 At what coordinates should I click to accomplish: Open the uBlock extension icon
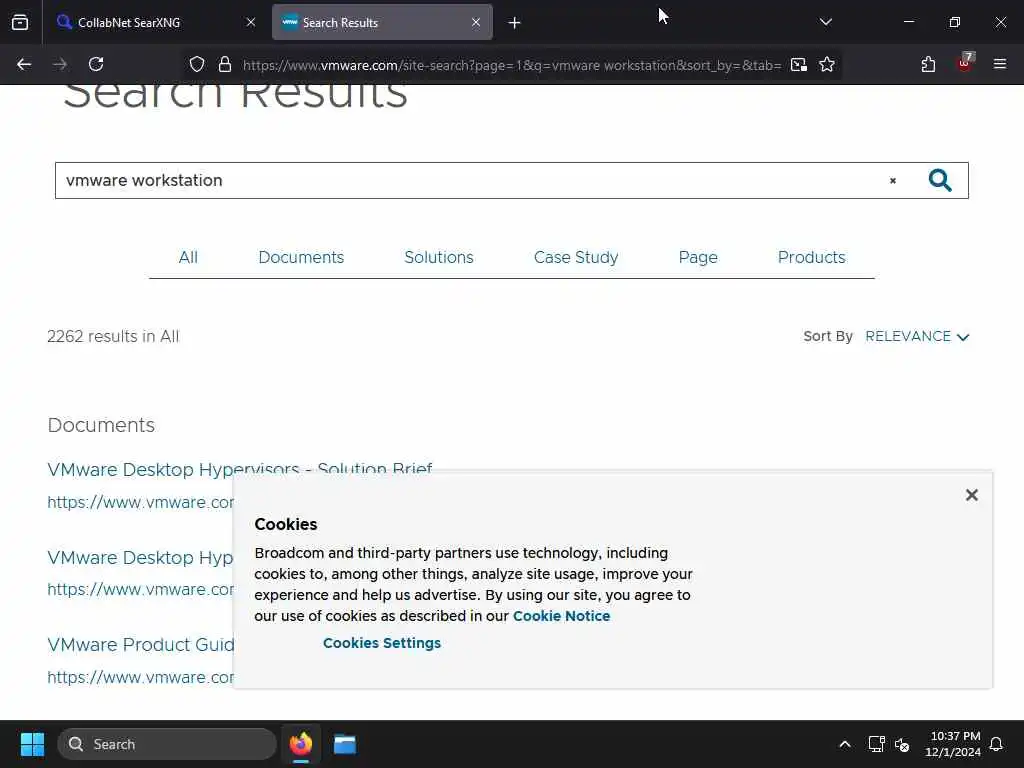(x=965, y=63)
